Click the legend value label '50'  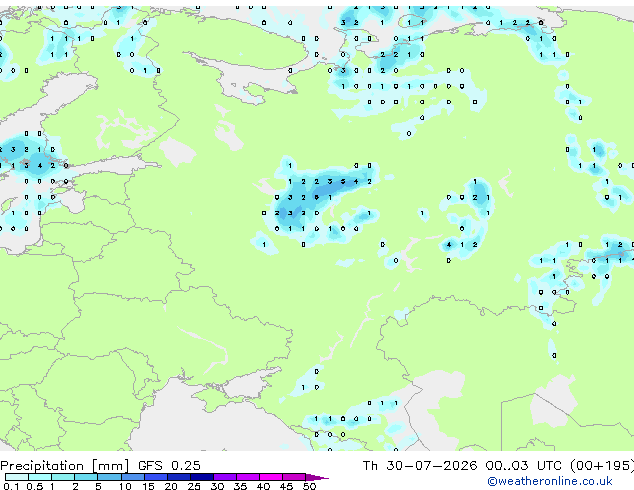[x=309, y=486]
